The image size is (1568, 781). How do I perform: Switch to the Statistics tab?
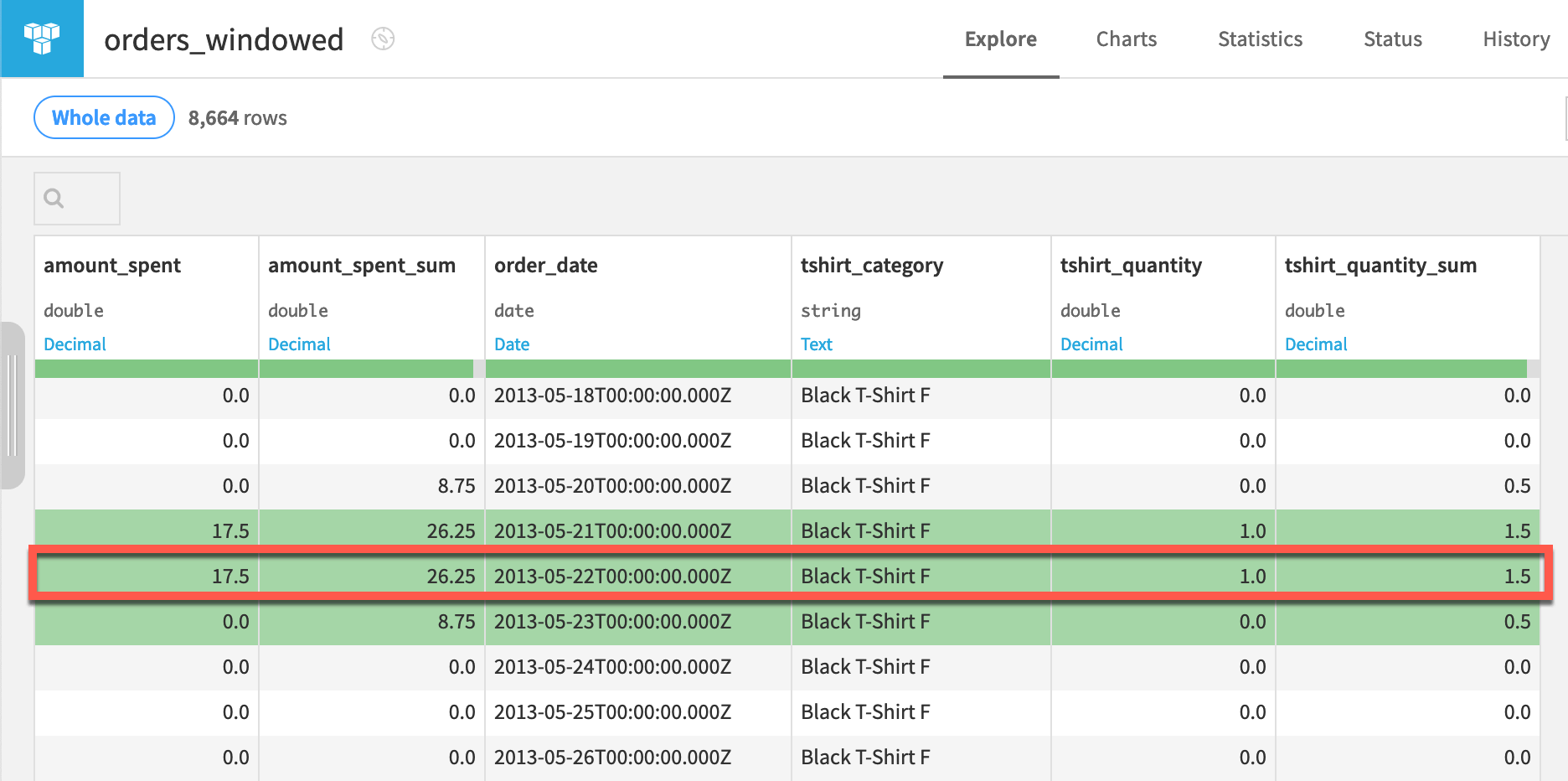tap(1260, 39)
